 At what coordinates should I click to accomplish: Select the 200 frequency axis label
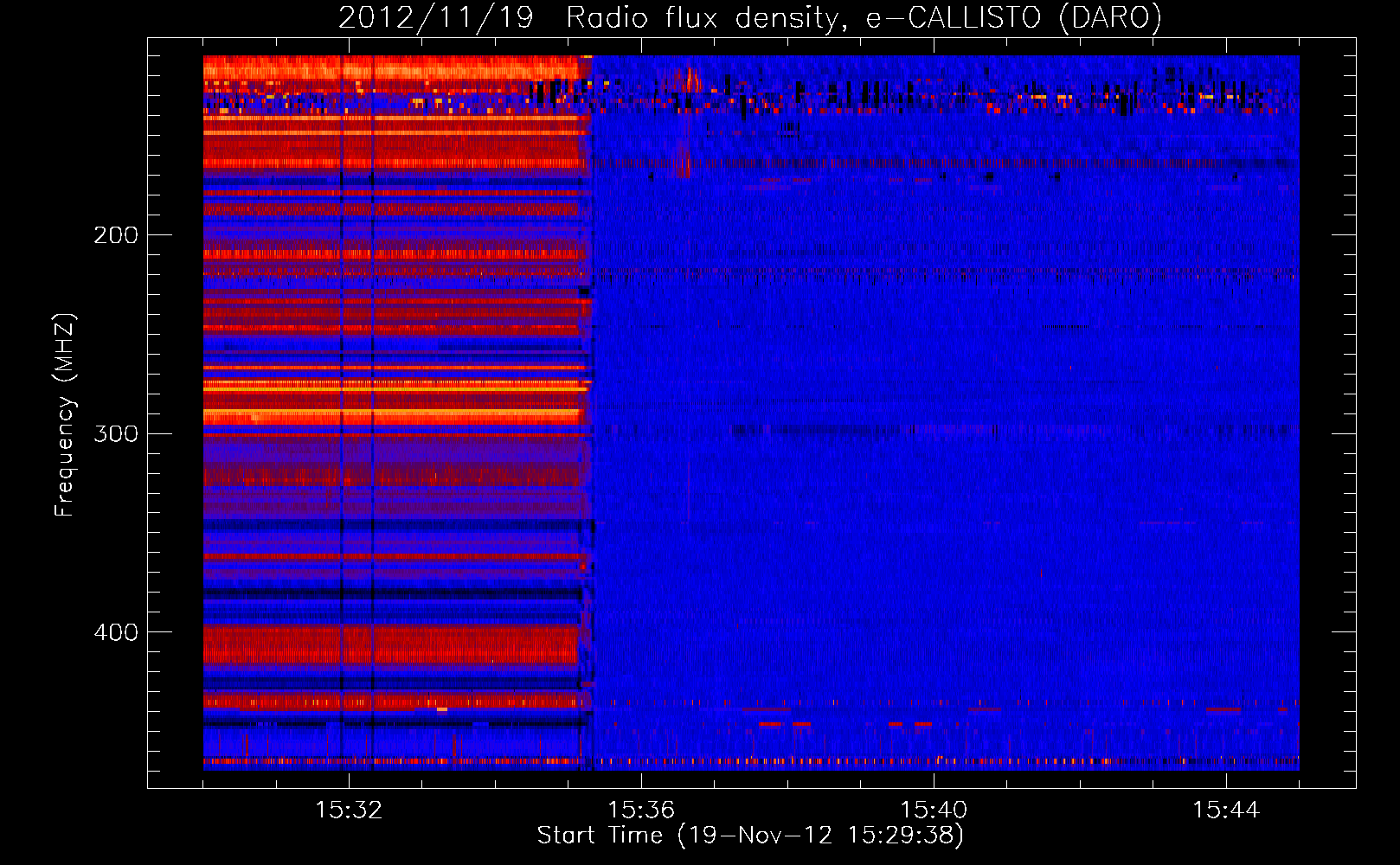point(116,235)
